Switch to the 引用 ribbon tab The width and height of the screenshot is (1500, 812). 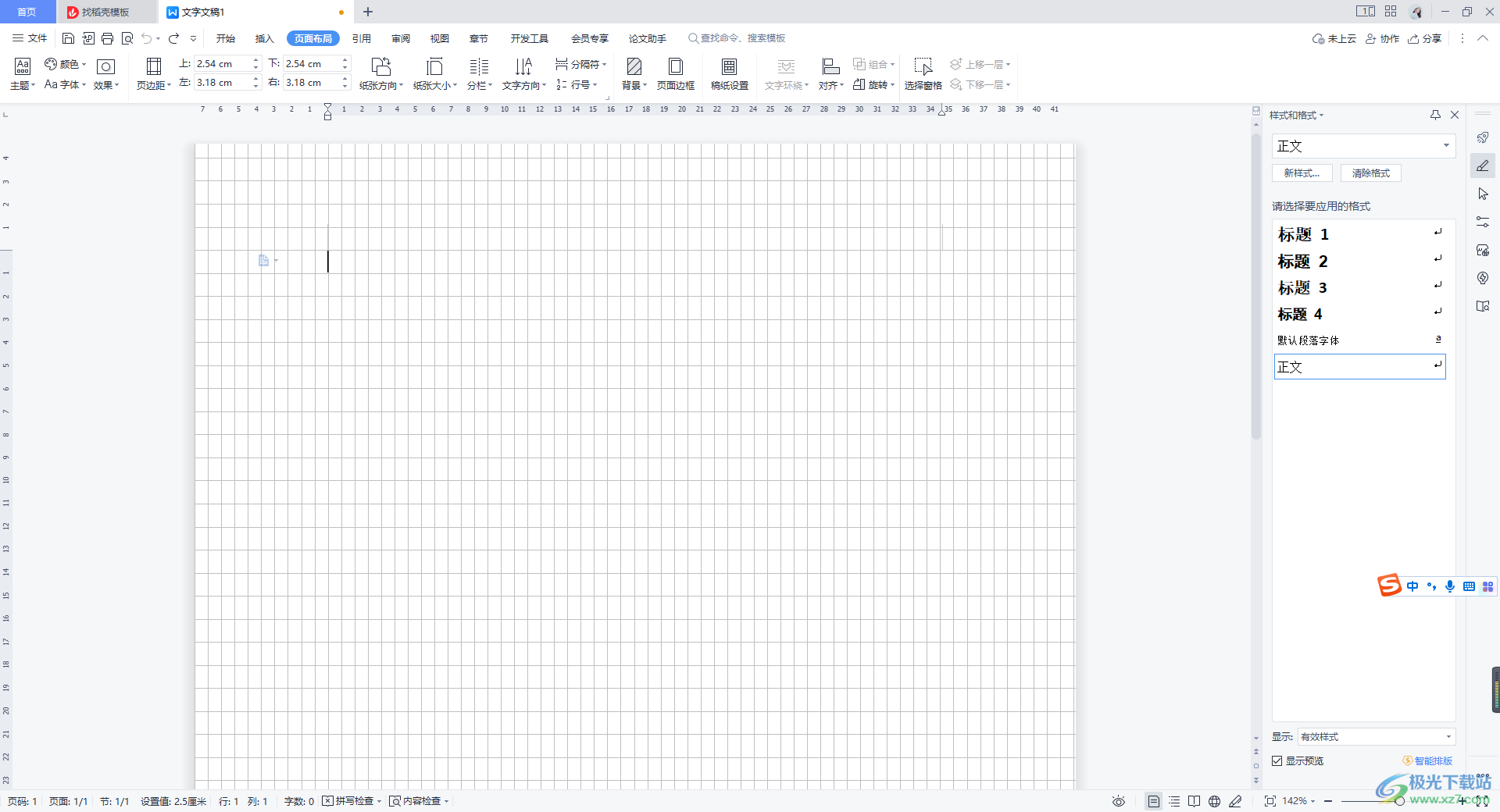click(362, 38)
